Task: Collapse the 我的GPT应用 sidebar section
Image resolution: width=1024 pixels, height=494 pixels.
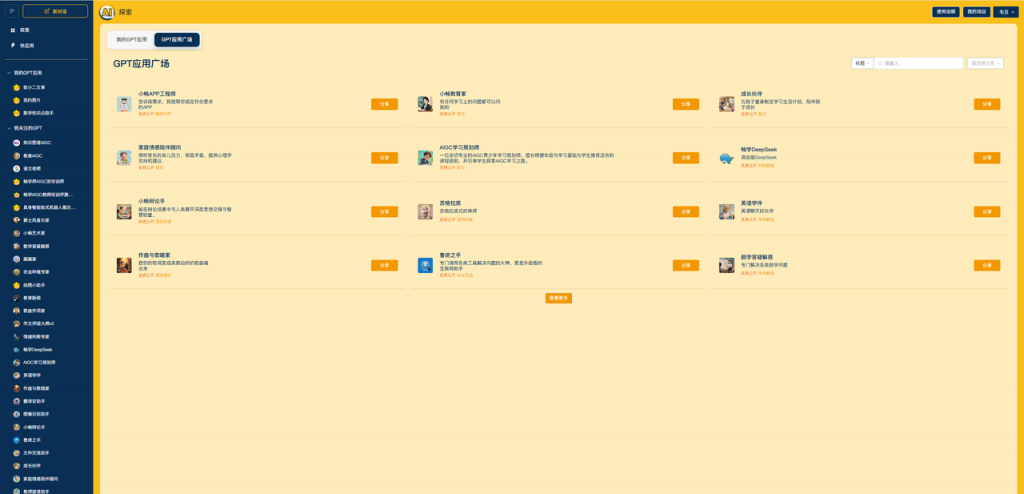Action: point(8,73)
